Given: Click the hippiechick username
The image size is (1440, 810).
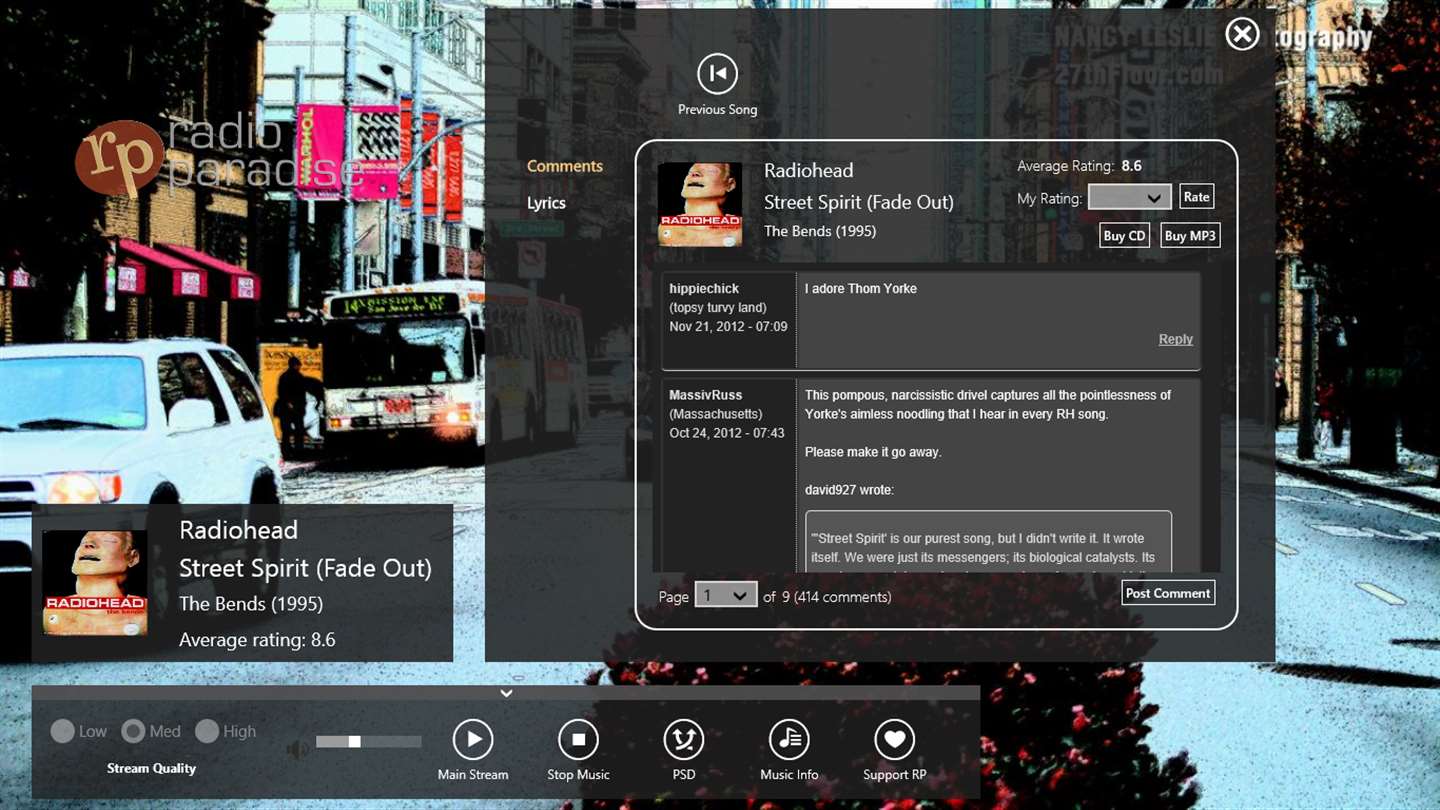Looking at the screenshot, I should [x=704, y=288].
